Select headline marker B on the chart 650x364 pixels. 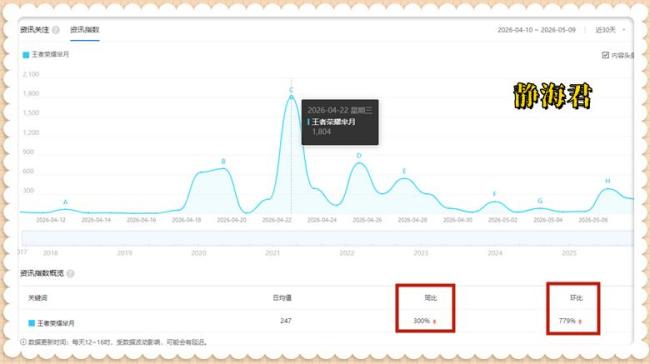coord(223,161)
